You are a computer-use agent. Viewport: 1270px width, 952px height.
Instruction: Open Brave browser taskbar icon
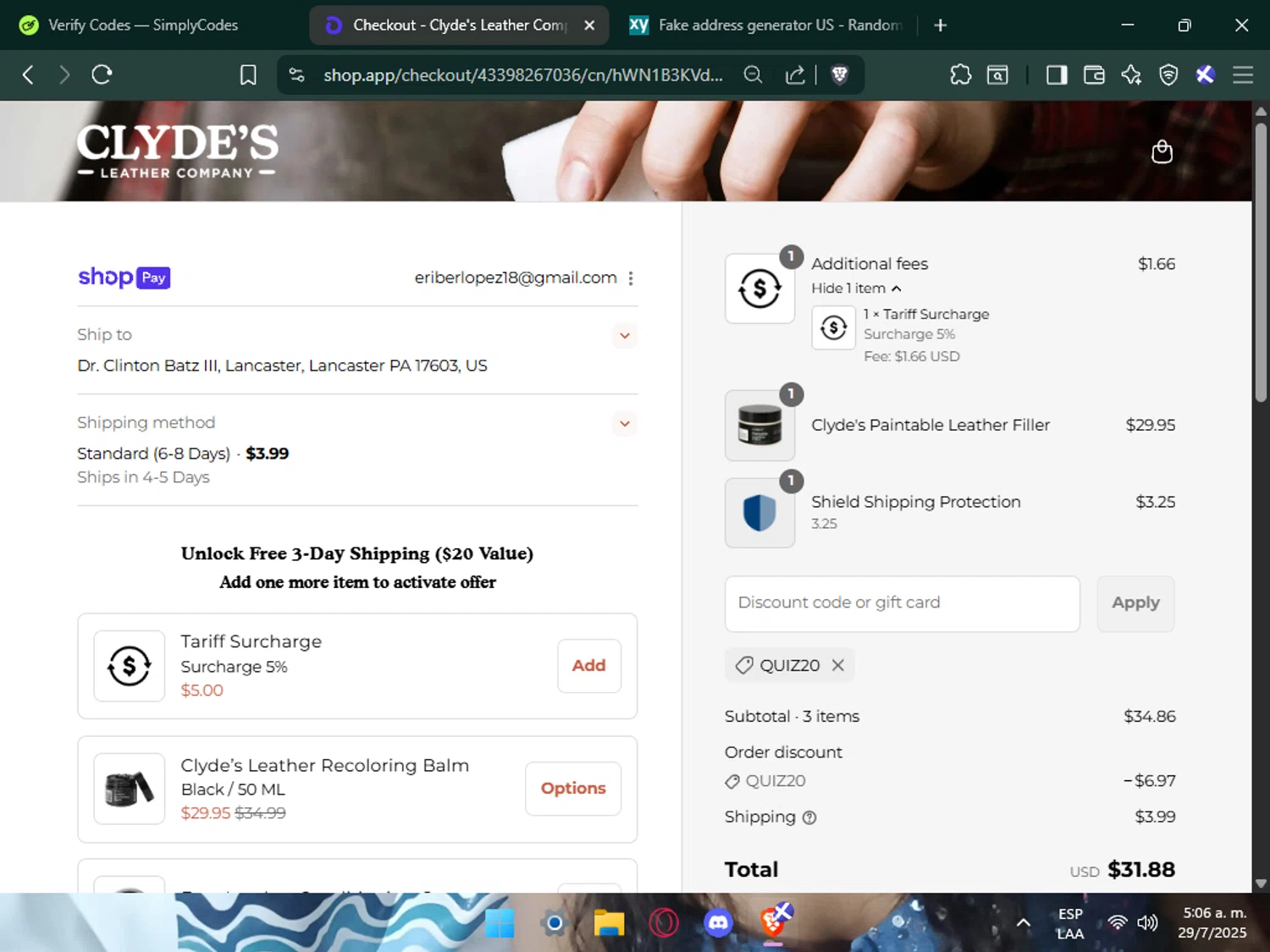774,922
